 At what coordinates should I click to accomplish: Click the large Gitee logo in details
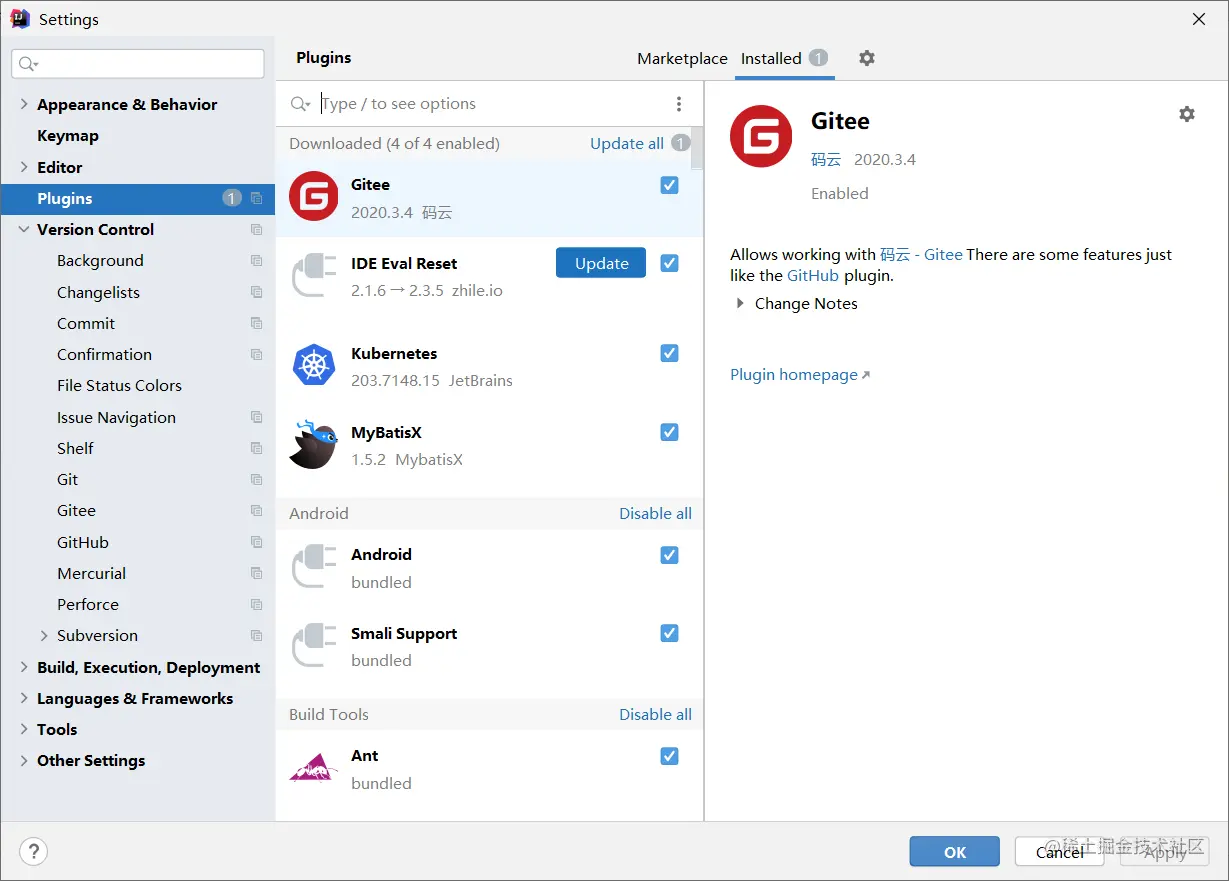pos(761,136)
